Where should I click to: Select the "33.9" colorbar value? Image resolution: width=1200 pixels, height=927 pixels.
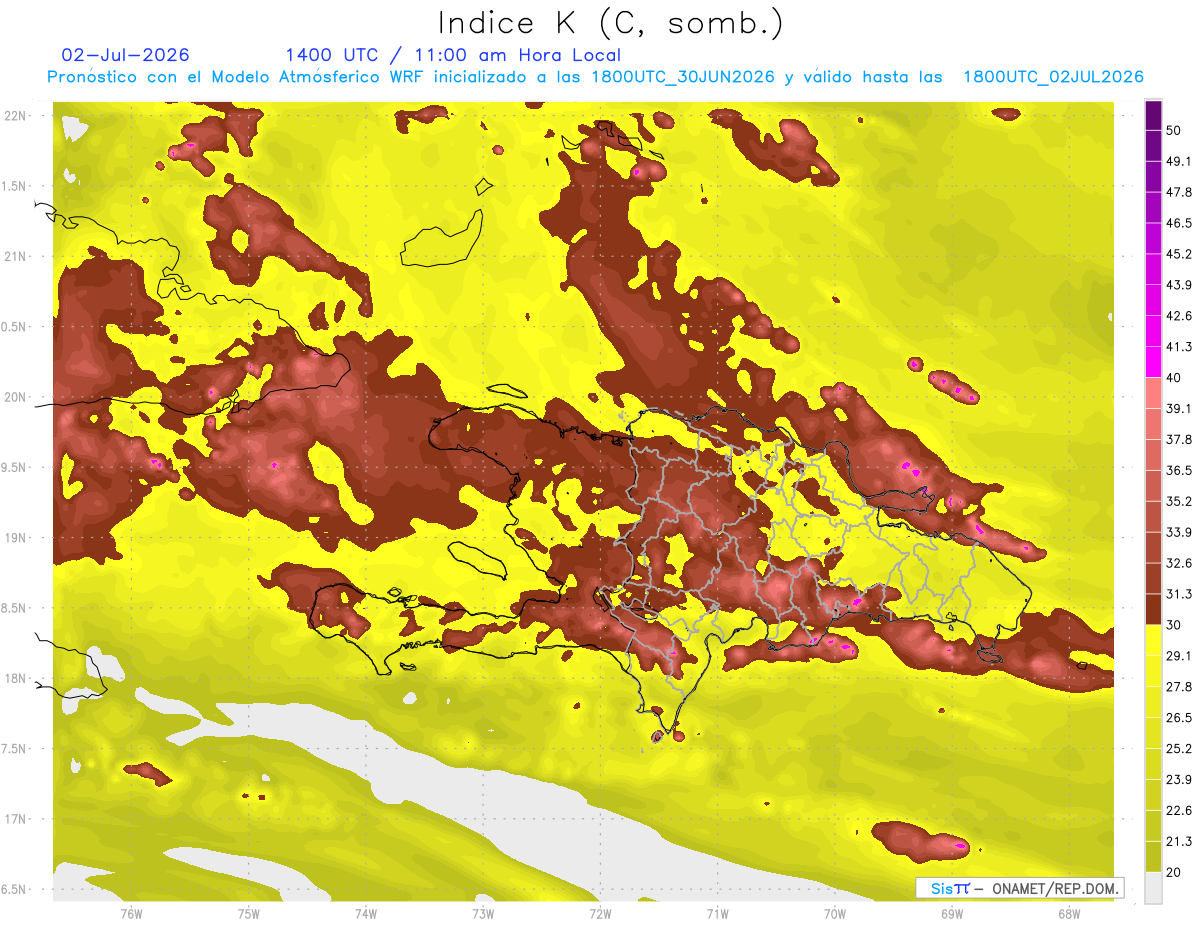point(1178,532)
